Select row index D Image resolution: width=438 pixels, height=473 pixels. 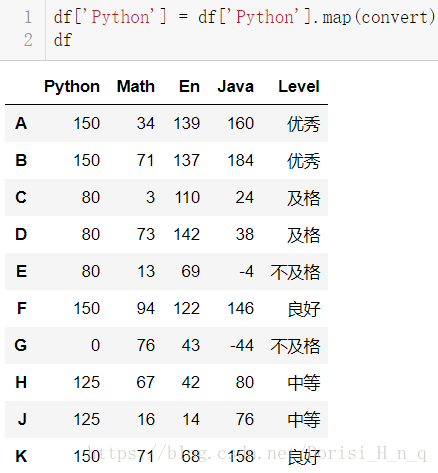[21, 234]
